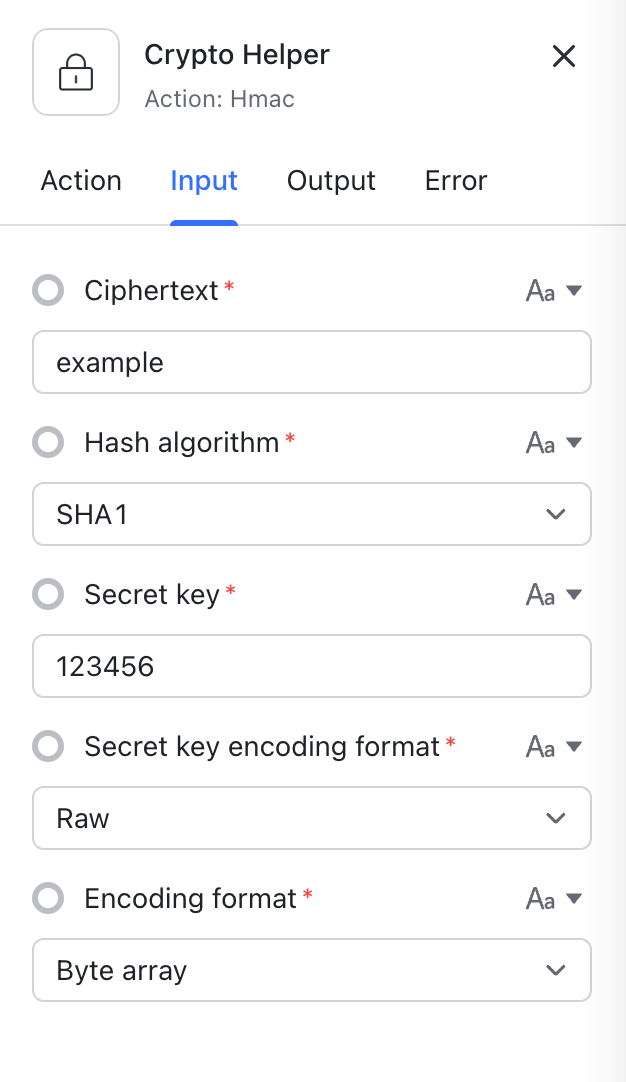Select the Secret key field containing 123456

(x=312, y=666)
